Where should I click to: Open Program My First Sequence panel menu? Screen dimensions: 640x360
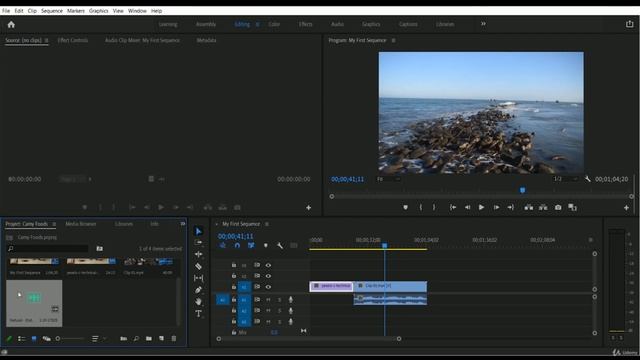pyautogui.click(x=393, y=40)
